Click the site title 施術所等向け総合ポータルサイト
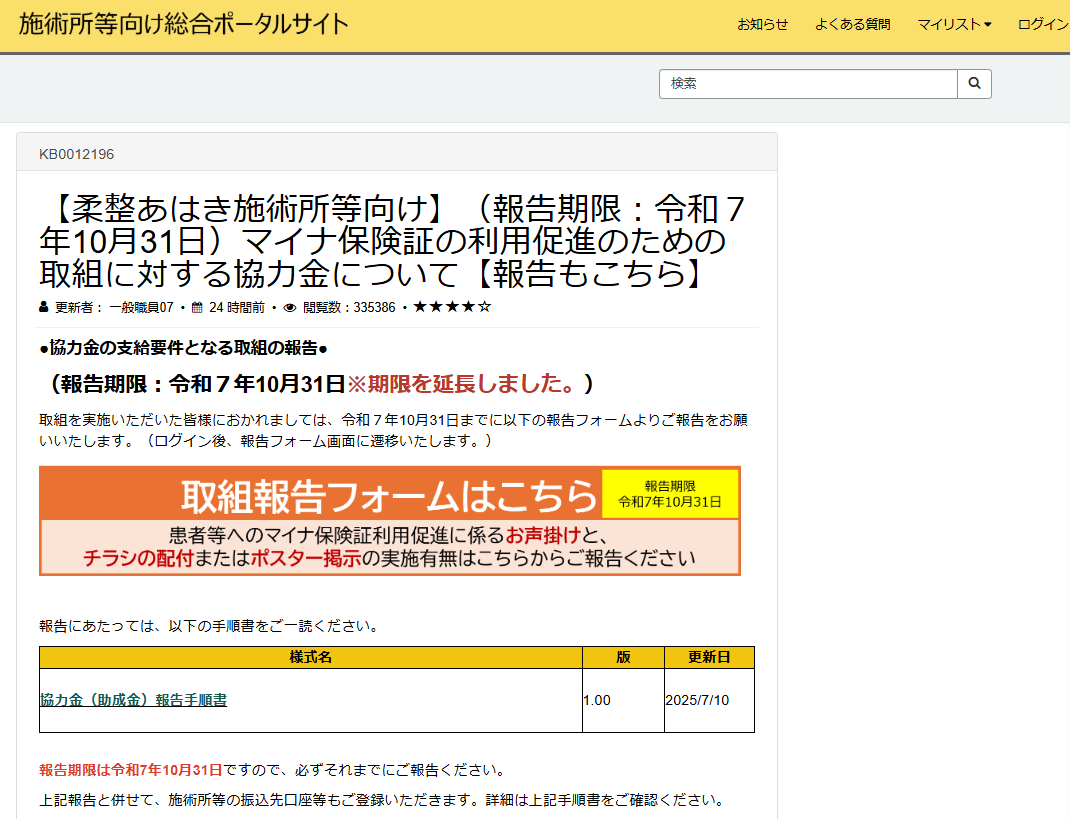This screenshot has width=1070, height=819. click(184, 24)
